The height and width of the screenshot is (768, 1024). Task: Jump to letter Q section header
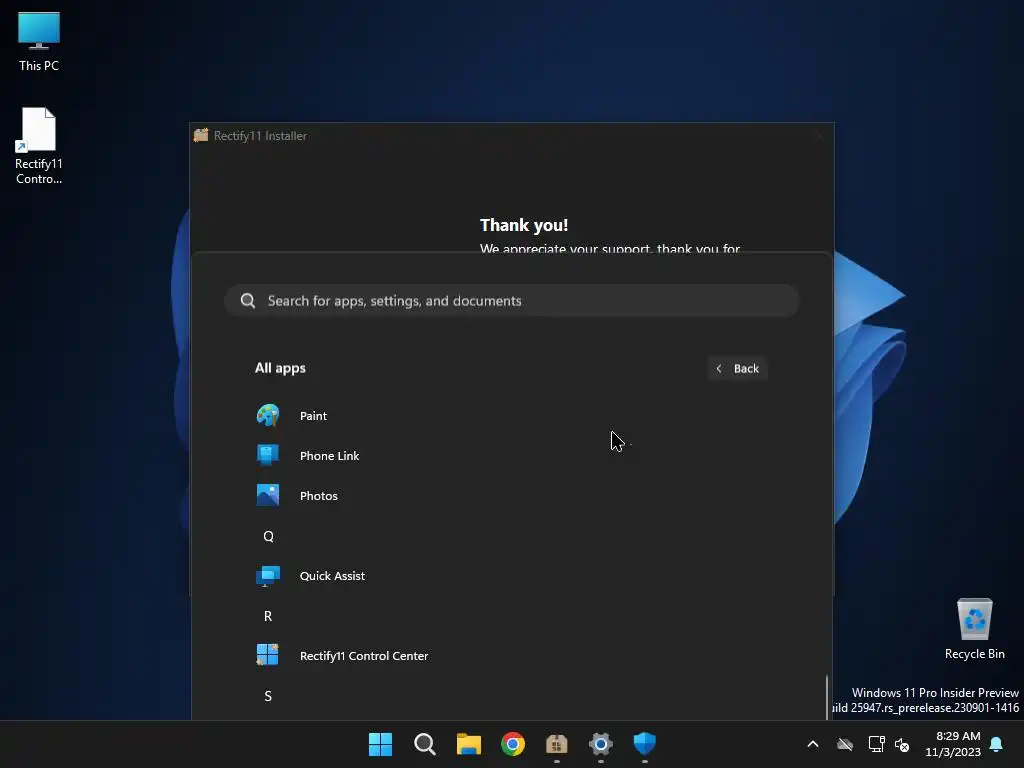click(268, 536)
